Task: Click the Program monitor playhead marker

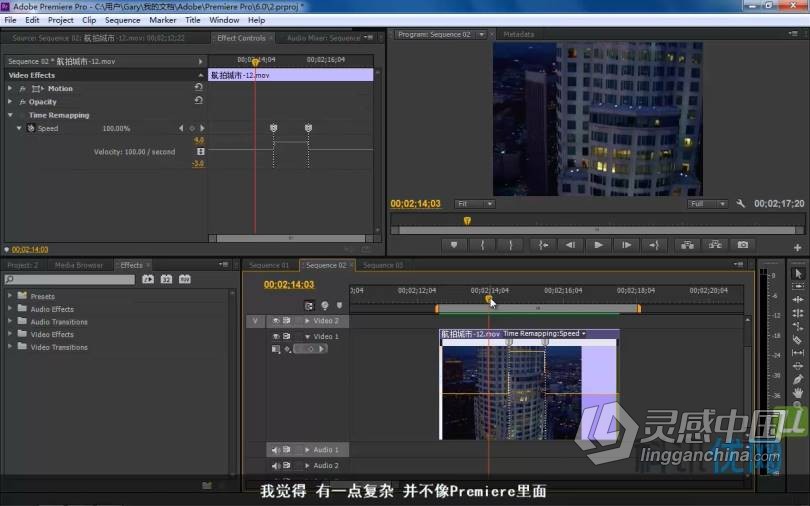Action: click(x=467, y=220)
